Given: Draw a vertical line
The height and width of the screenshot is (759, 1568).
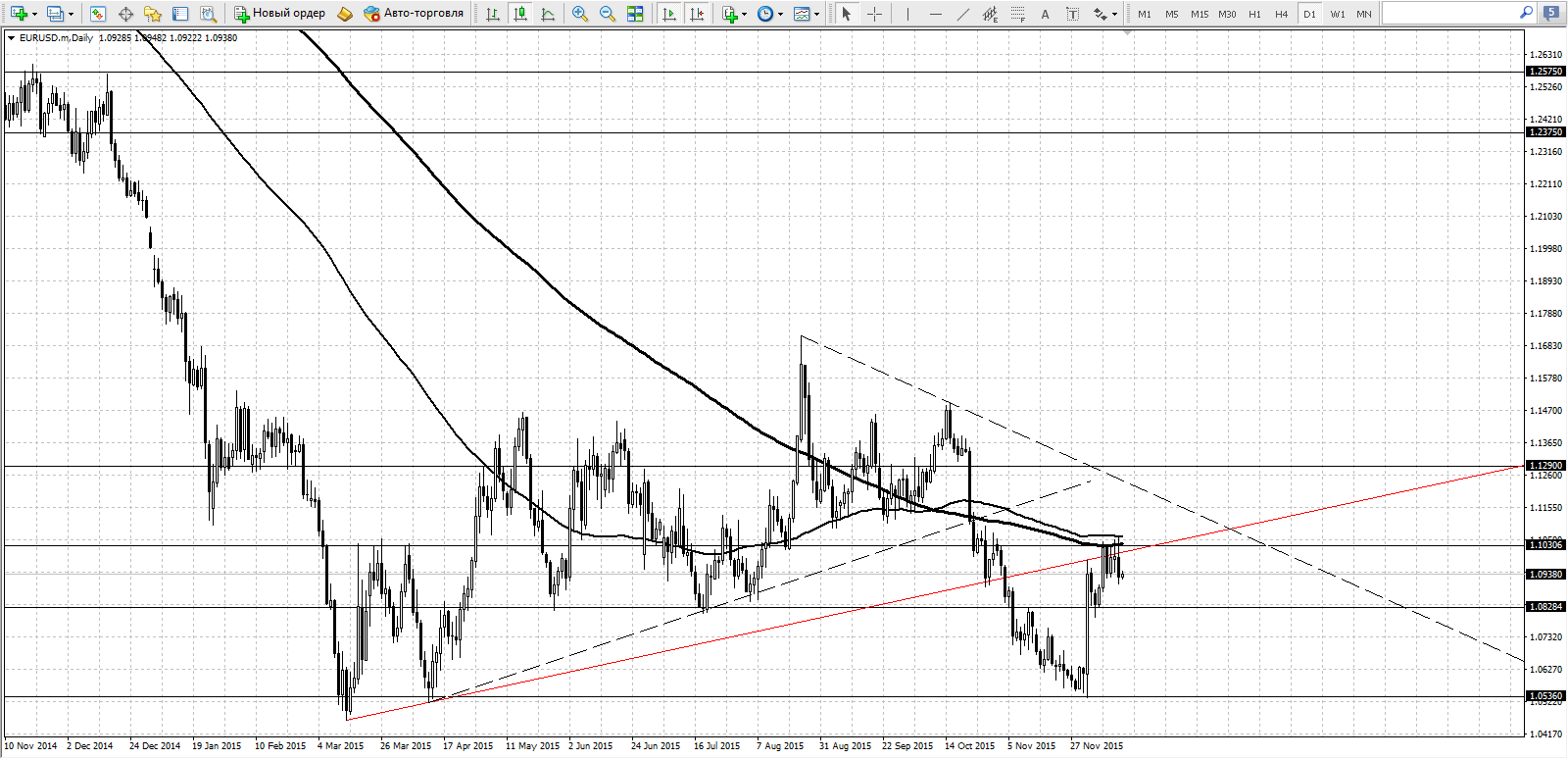Looking at the screenshot, I should 907,14.
